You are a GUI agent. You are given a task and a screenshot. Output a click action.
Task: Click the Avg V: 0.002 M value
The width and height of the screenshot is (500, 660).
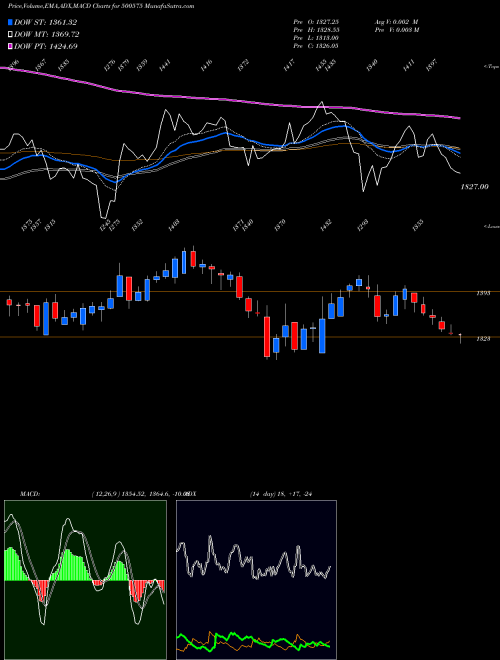pos(397,22)
